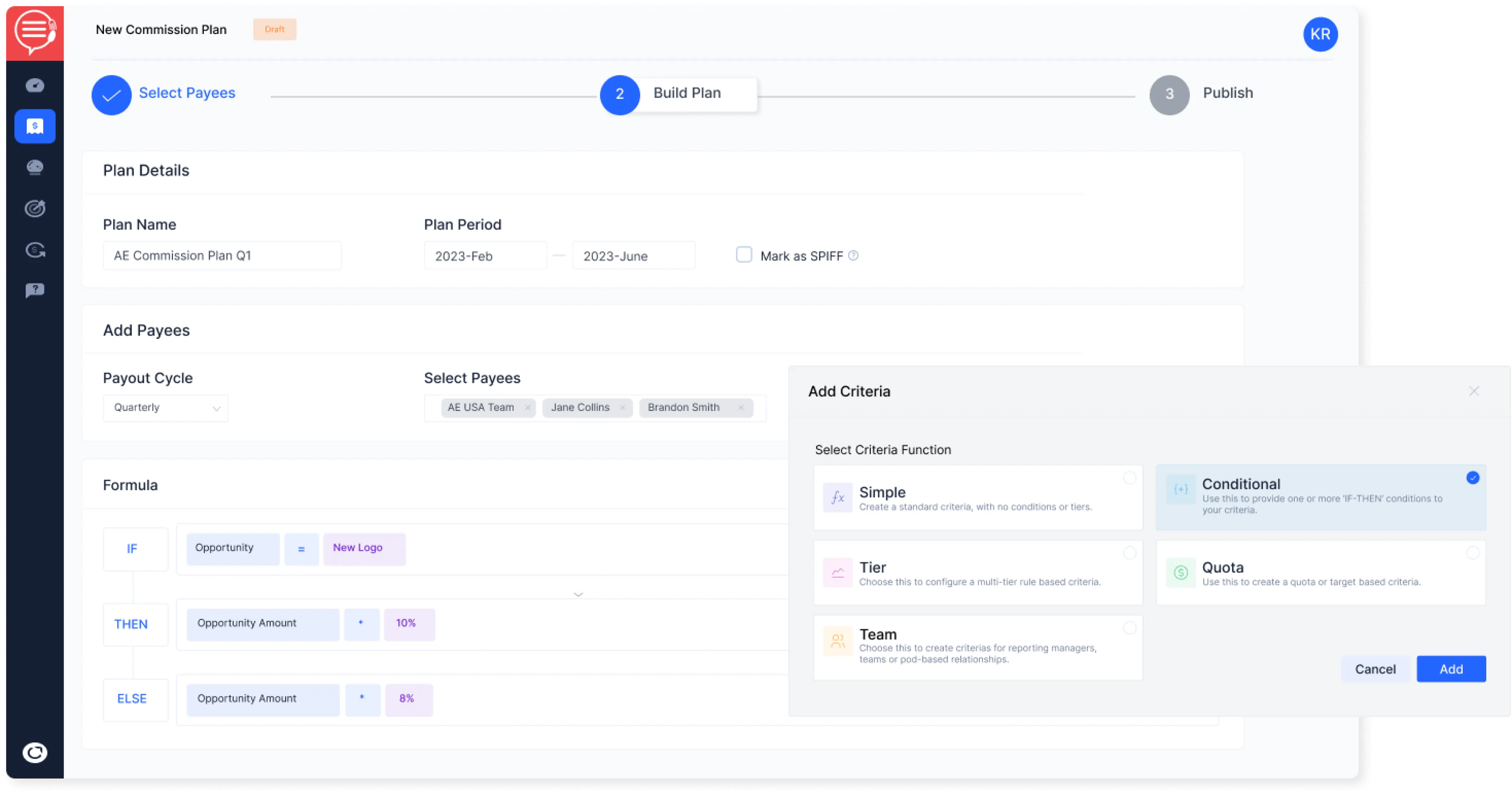Viewport: 1512px width, 795px height.
Task: Remove AE USA Team payee tag
Action: click(527, 408)
